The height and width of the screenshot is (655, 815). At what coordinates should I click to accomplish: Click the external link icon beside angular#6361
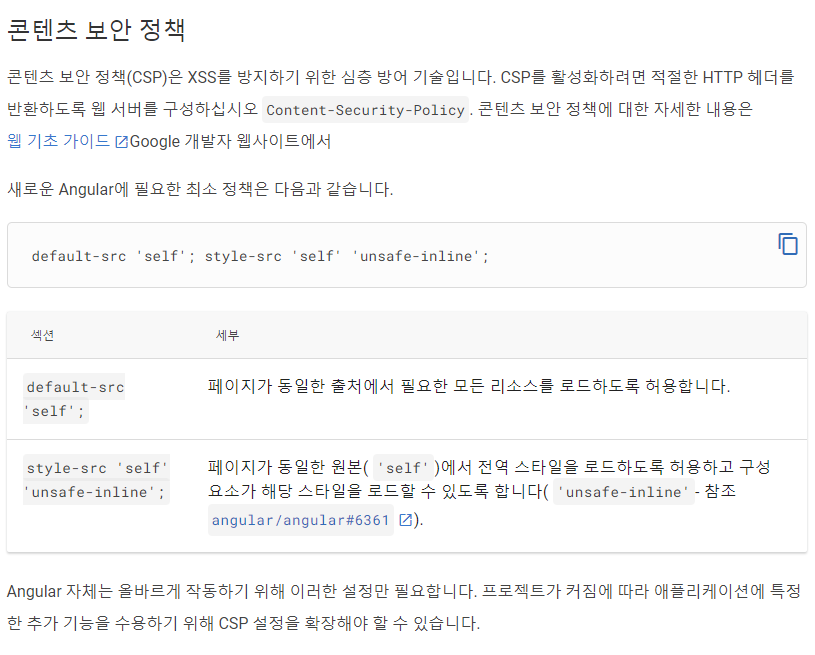pos(405,520)
